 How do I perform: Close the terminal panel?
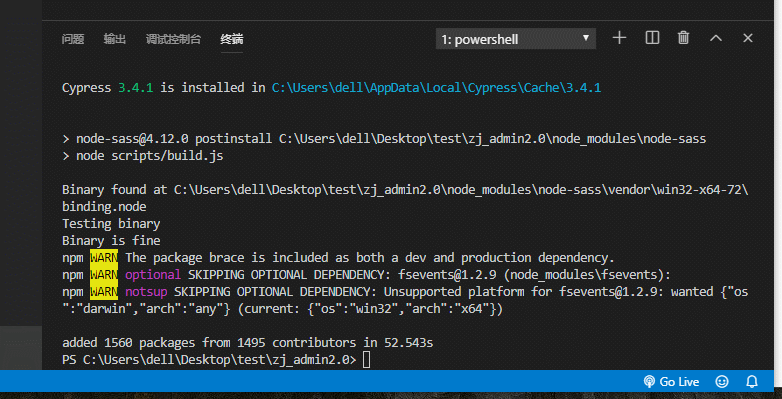(748, 38)
